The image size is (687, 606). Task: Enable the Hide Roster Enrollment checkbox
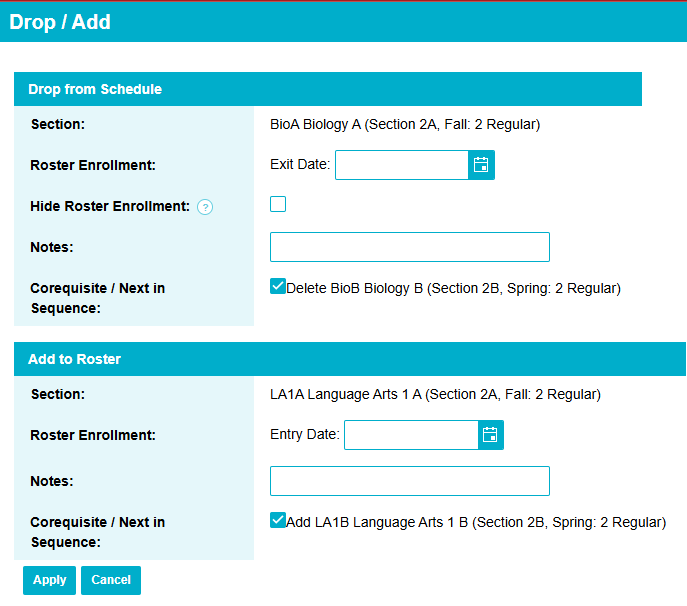point(278,204)
